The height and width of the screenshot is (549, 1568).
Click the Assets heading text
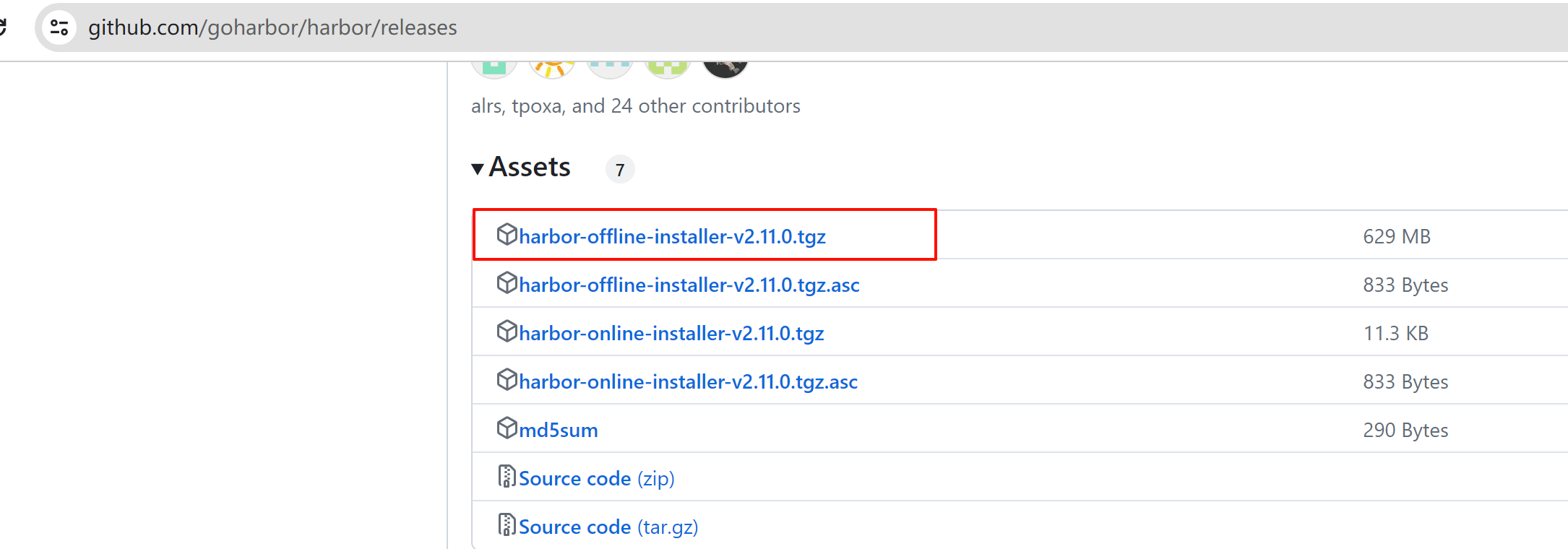click(530, 168)
